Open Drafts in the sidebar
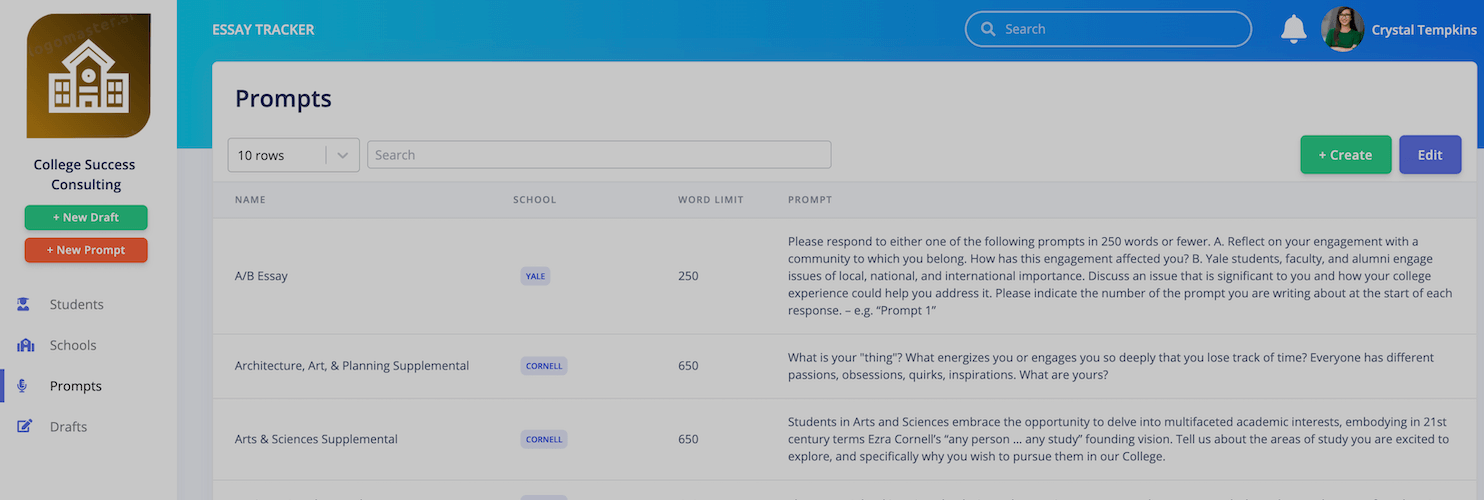The width and height of the screenshot is (1484, 500). point(68,426)
